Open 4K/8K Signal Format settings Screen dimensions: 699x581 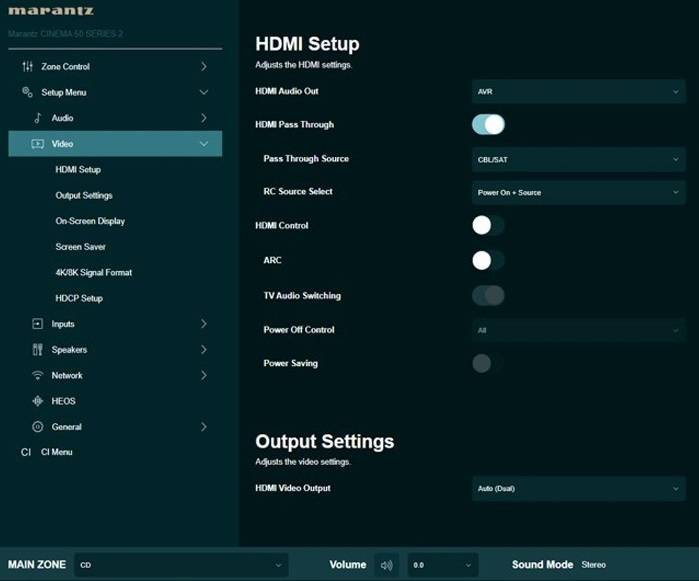pyautogui.click(x=94, y=272)
